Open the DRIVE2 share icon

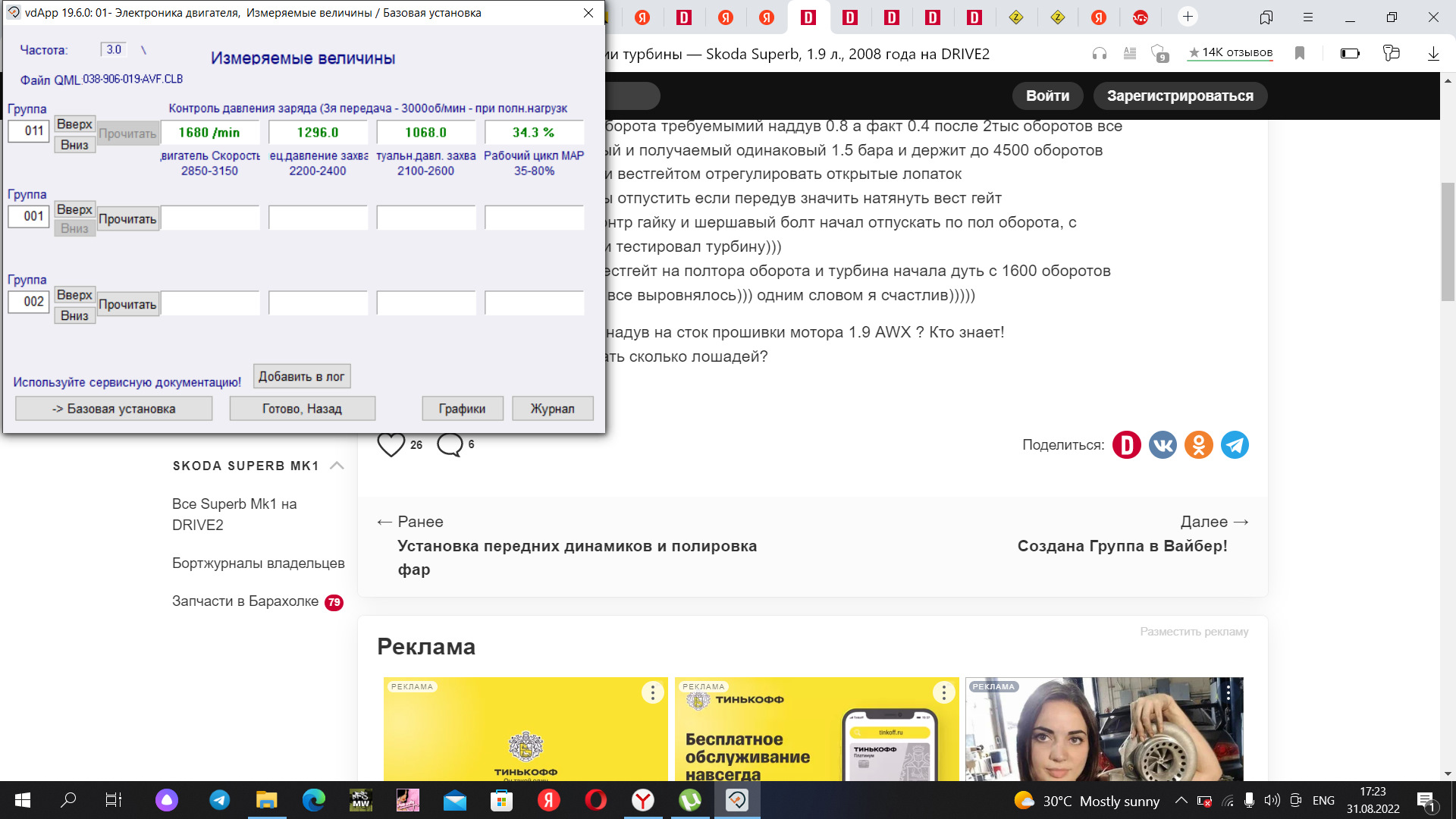click(1127, 445)
